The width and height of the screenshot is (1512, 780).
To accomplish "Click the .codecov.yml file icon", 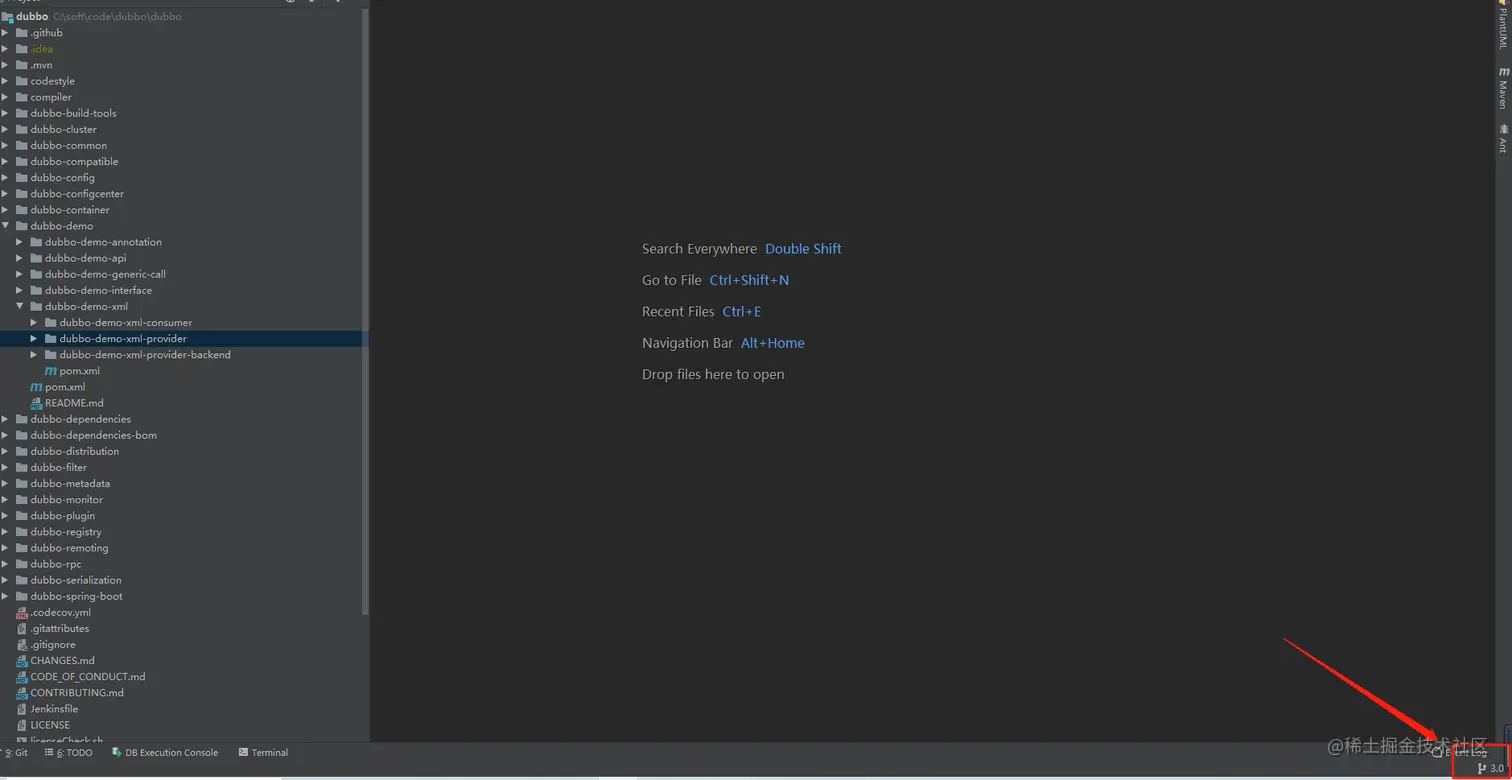I will click(22, 613).
